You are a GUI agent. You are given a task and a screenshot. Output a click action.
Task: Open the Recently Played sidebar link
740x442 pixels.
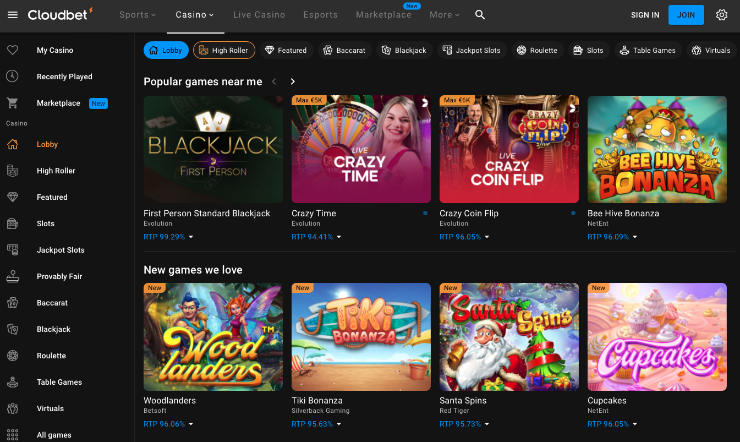pos(64,76)
